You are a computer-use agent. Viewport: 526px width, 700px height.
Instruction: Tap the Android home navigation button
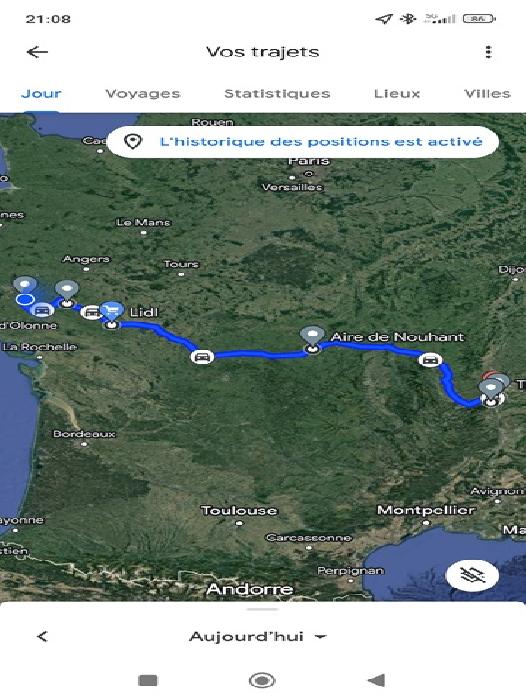[x=262, y=680]
